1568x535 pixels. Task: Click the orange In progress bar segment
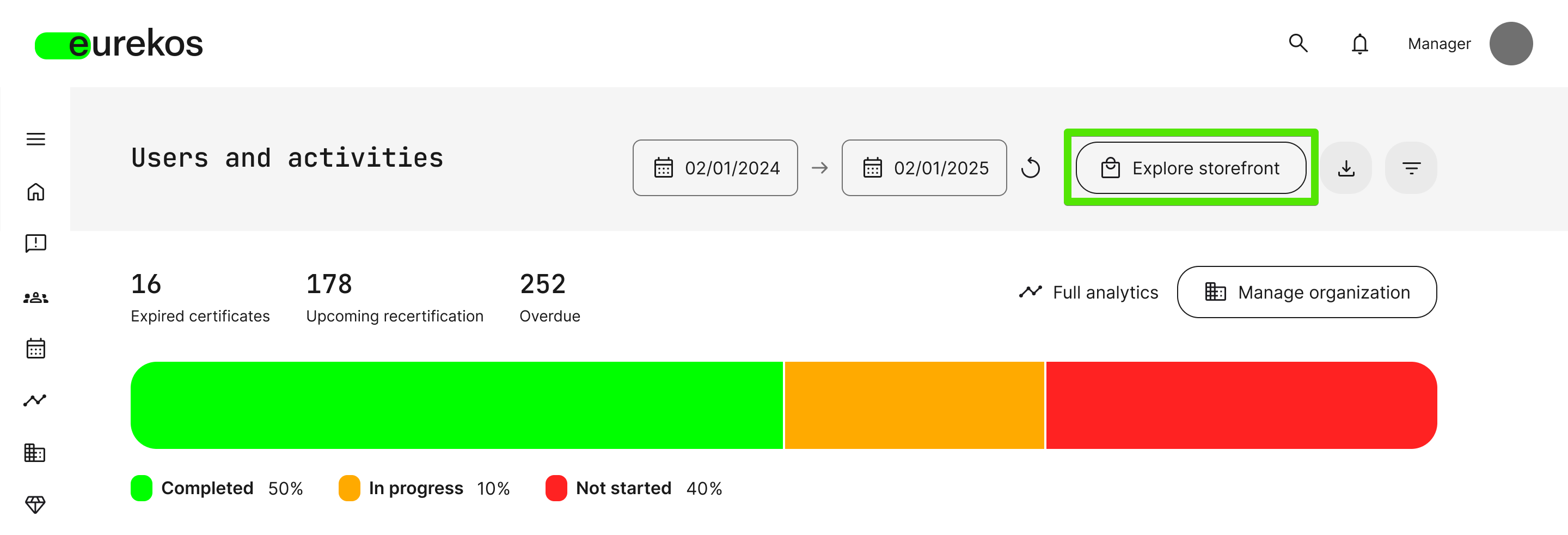pyautogui.click(x=914, y=406)
